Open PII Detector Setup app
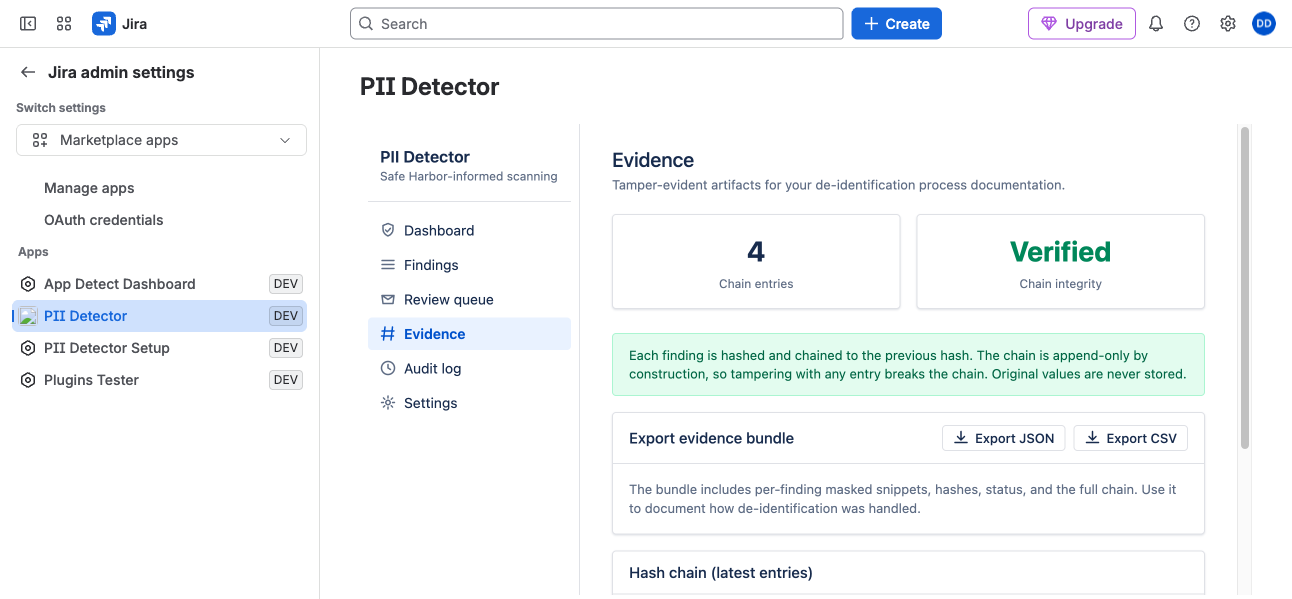The height and width of the screenshot is (599, 1292). tap(161, 348)
